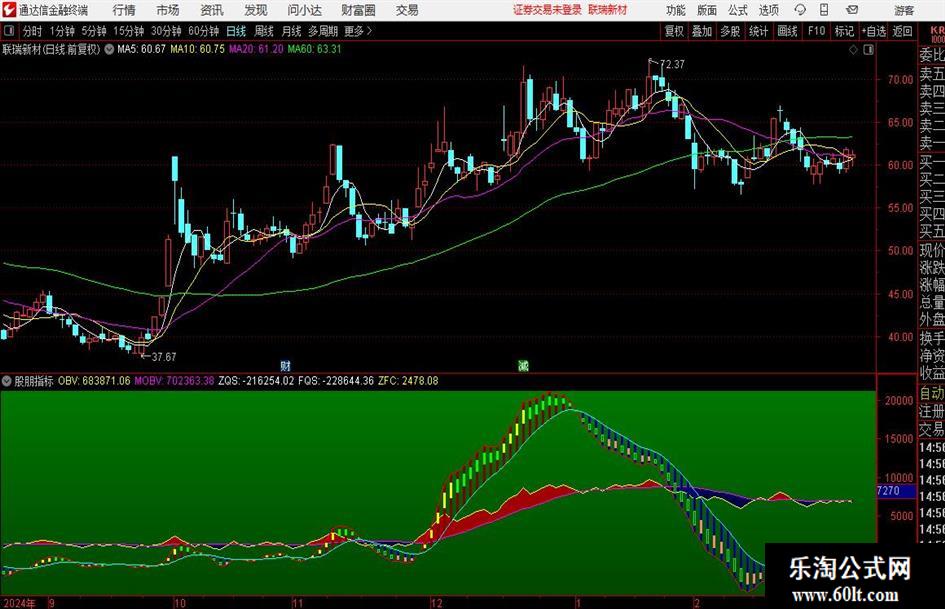Image resolution: width=945 pixels, height=609 pixels.
Task: Open the headset customer service icon
Action: pyautogui.click(x=800, y=10)
